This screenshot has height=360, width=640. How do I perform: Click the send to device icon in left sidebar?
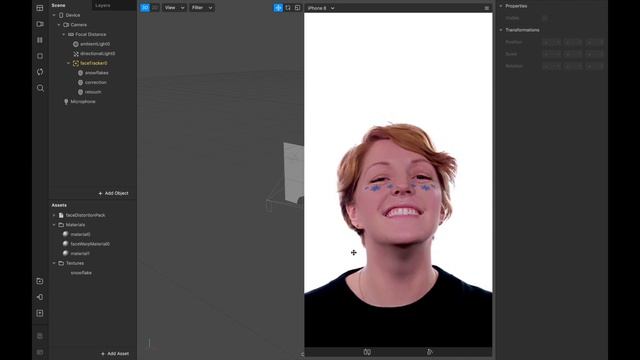tap(40, 297)
